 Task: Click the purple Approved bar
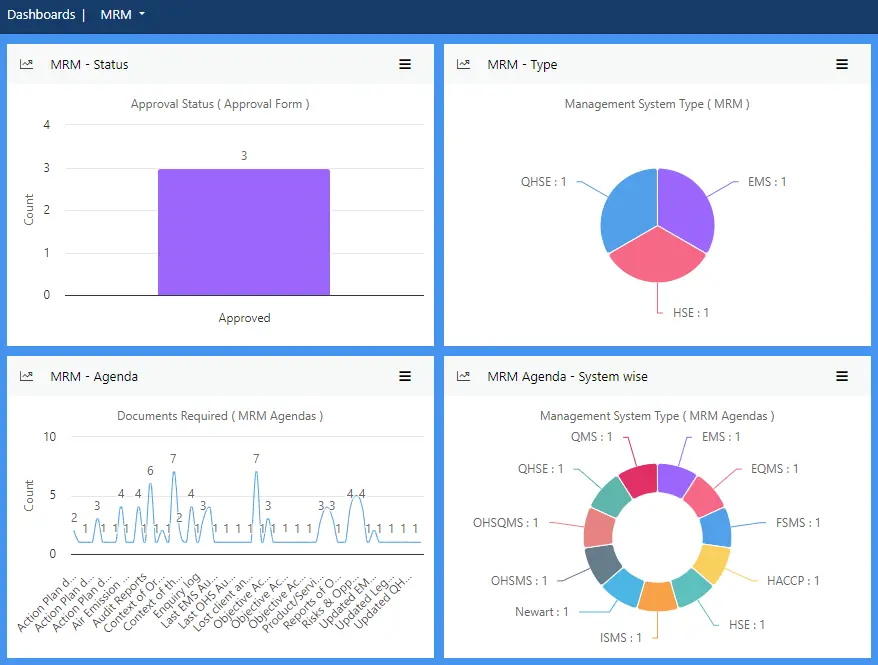[x=243, y=232]
